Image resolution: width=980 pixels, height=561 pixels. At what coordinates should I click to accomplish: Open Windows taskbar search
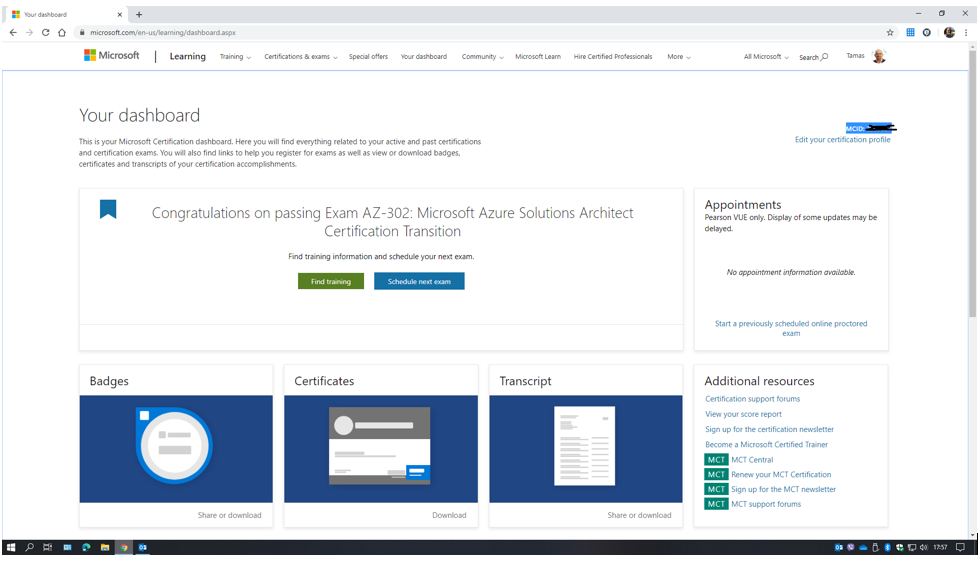pyautogui.click(x=29, y=547)
